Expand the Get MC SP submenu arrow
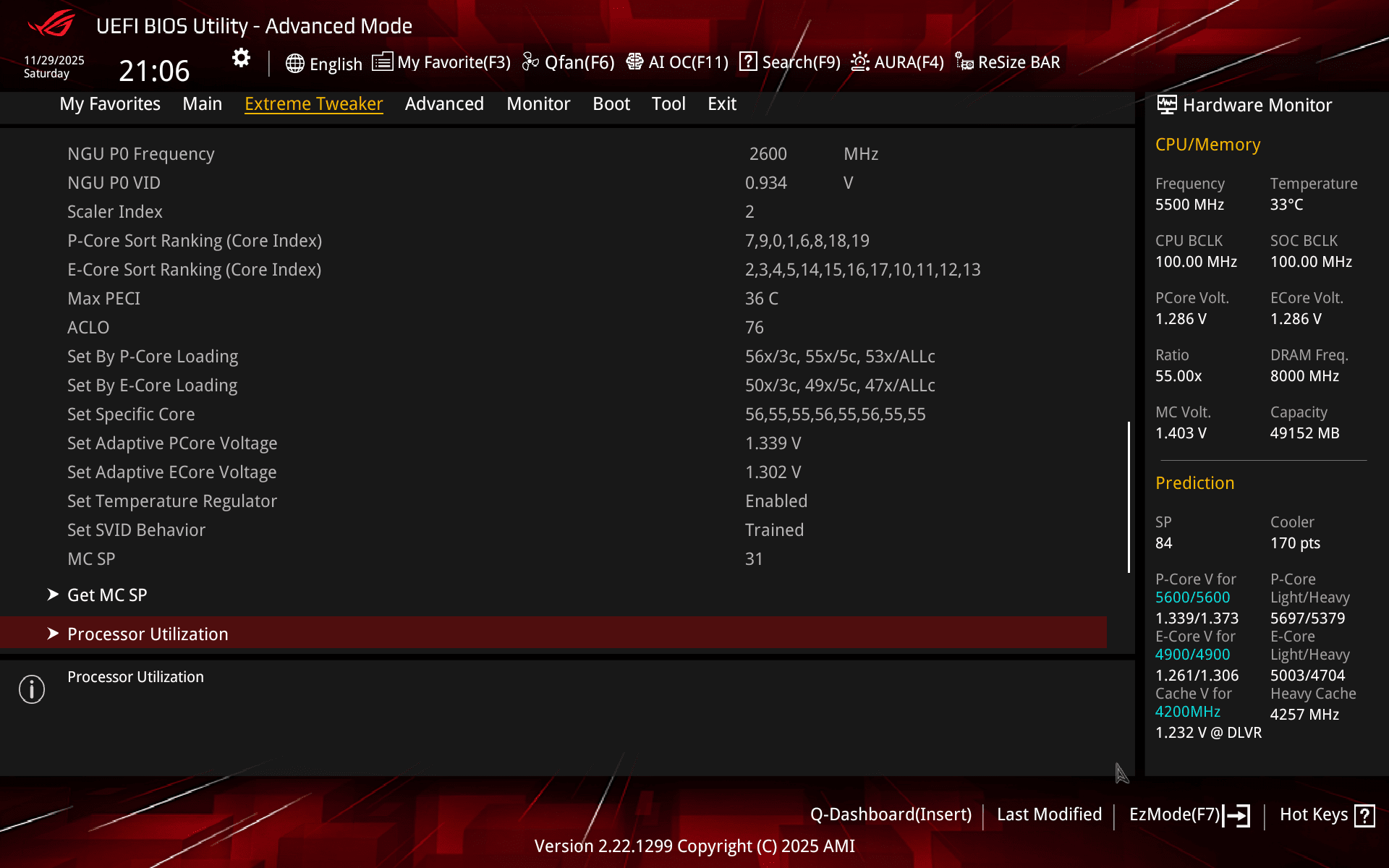 [x=53, y=595]
